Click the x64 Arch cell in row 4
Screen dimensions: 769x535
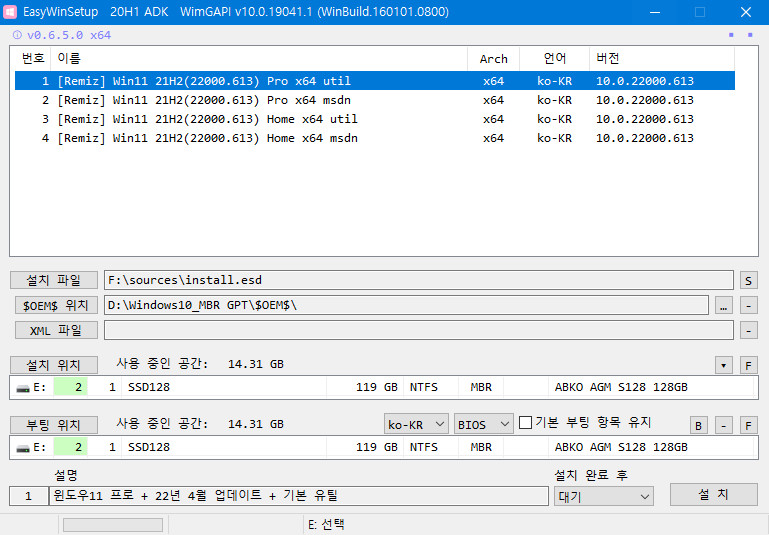pyautogui.click(x=493, y=138)
